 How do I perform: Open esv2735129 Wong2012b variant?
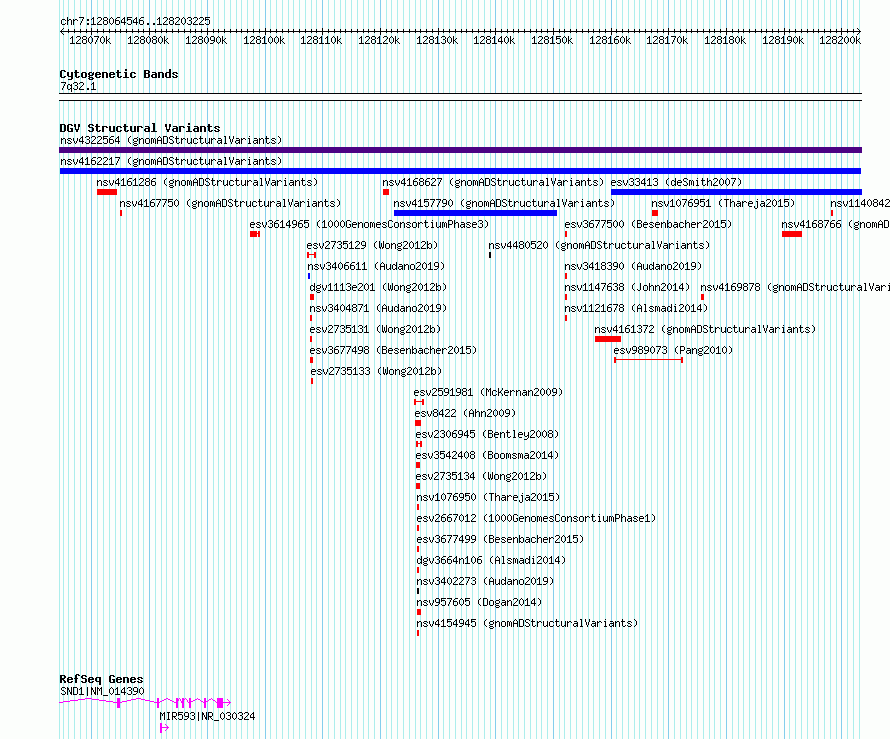tap(372, 245)
